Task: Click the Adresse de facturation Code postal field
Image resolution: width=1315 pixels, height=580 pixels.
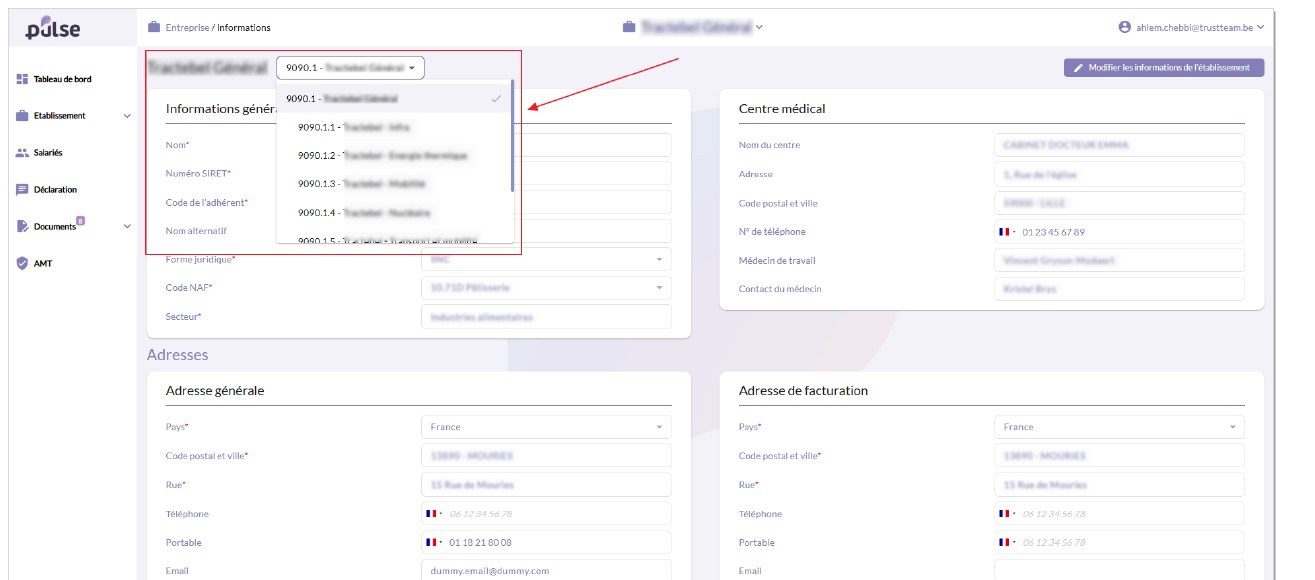Action: tap(1119, 456)
